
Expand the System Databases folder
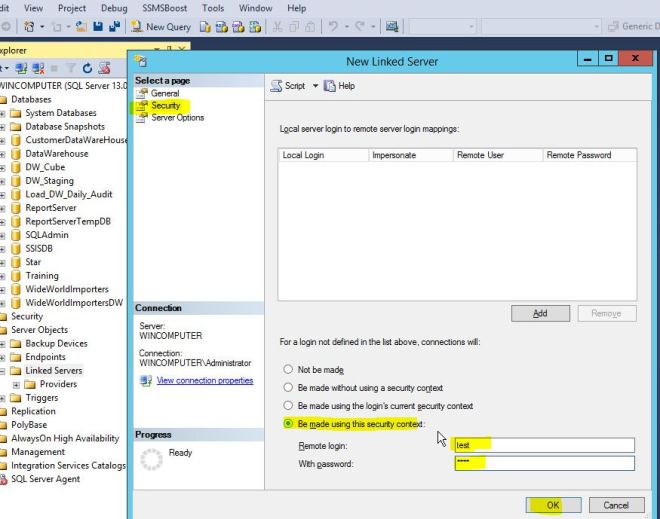(3, 113)
